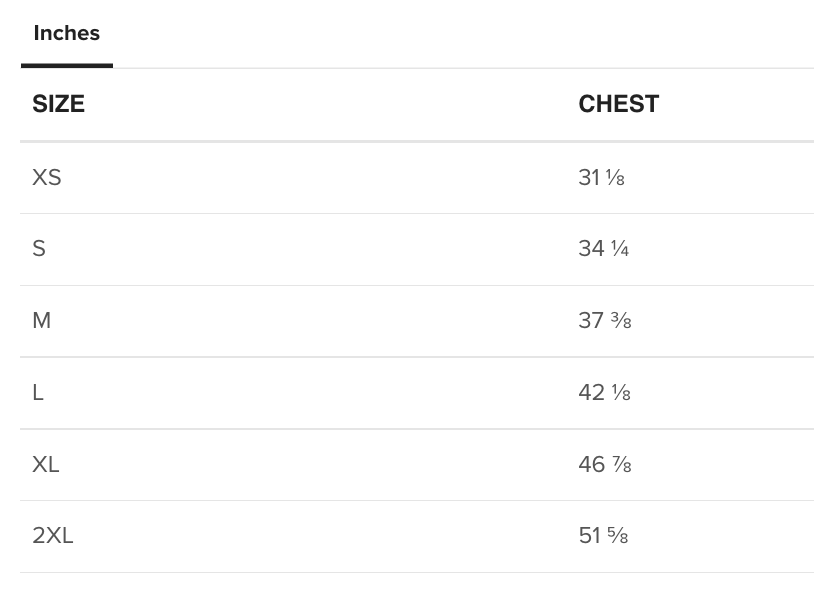Click empty middle of 2XL row

coord(311,536)
